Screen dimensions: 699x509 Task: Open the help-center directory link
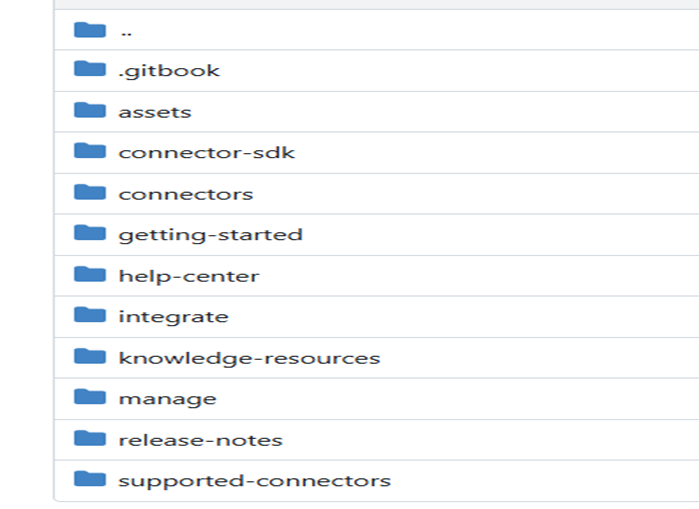coord(189,276)
